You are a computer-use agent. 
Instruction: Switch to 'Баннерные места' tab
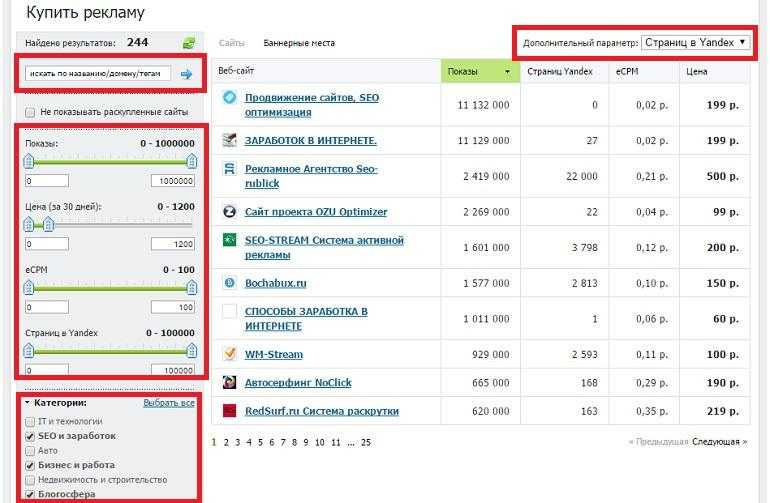point(299,43)
